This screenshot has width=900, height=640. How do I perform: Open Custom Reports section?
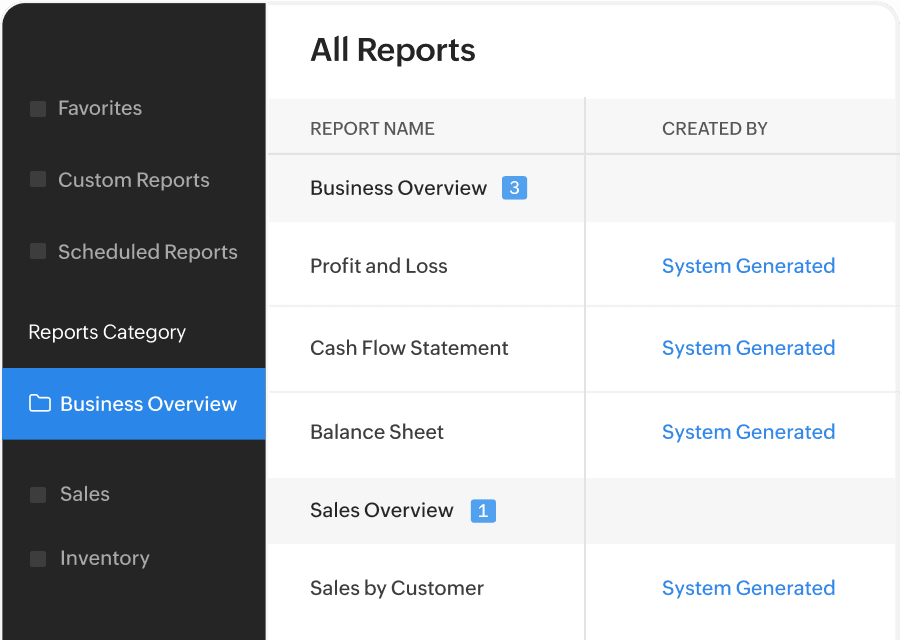(134, 180)
